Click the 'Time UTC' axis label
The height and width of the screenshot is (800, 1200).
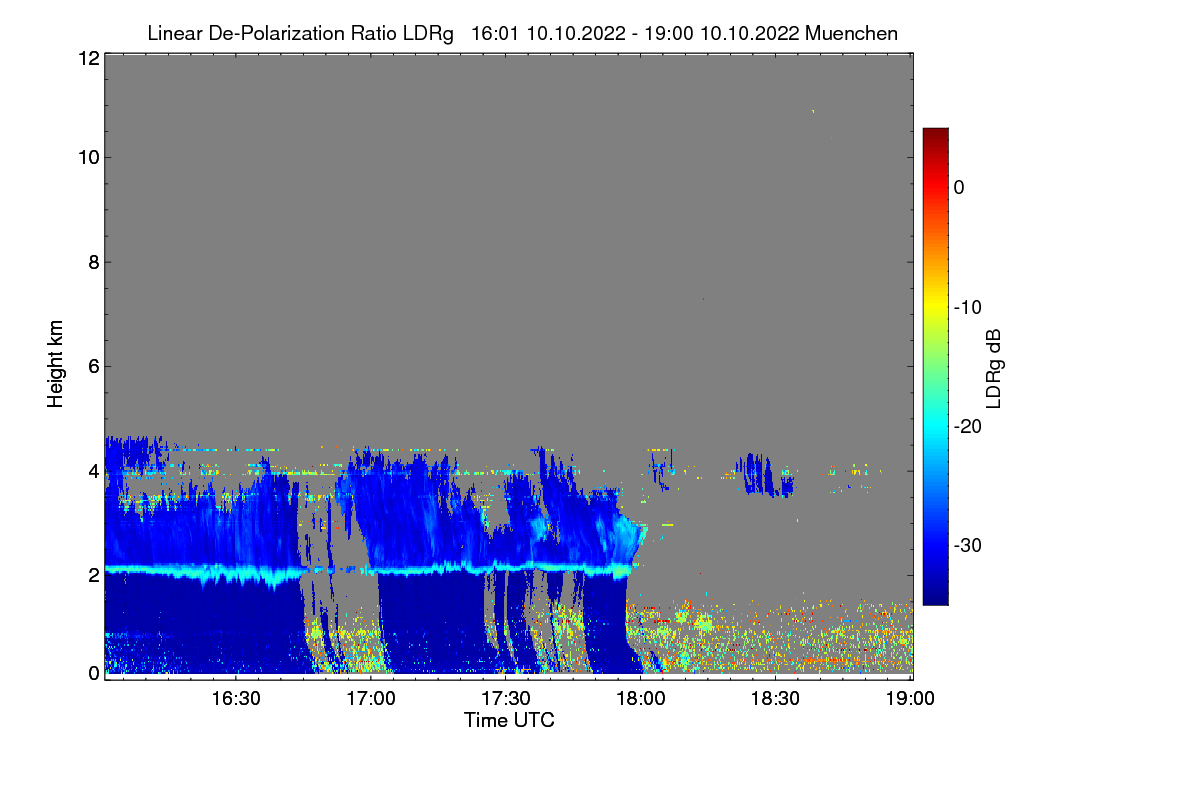coord(509,720)
